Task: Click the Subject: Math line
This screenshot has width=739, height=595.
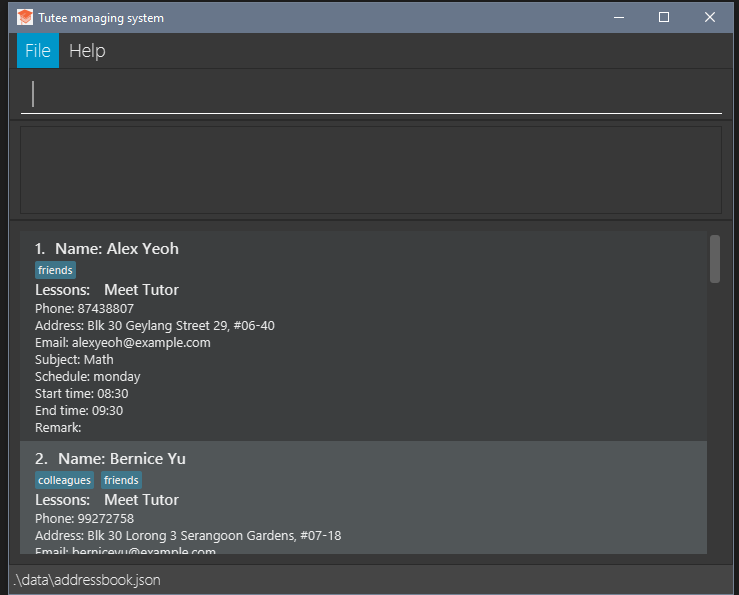Action: coord(74,359)
